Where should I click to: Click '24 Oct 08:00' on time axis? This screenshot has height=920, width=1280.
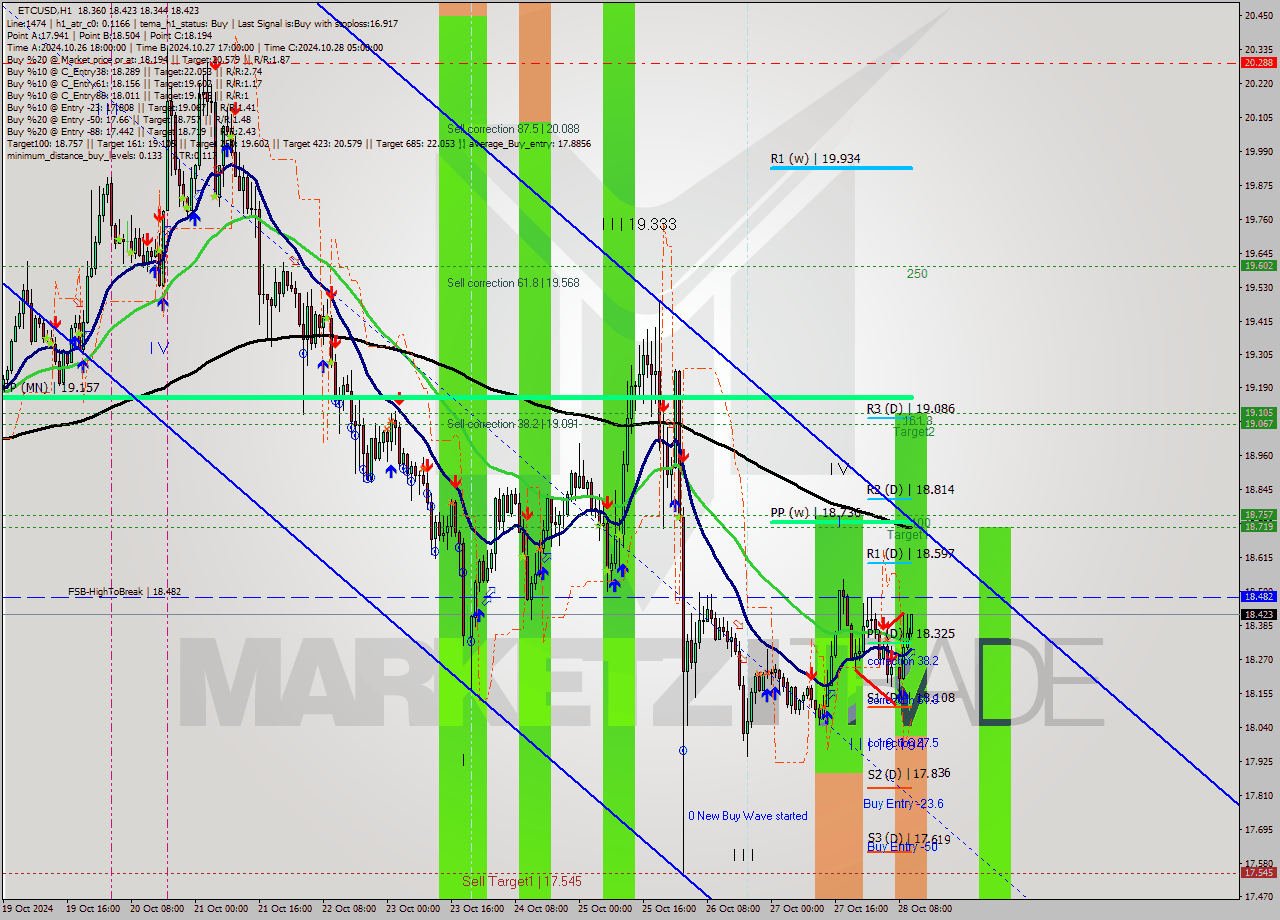[541, 909]
